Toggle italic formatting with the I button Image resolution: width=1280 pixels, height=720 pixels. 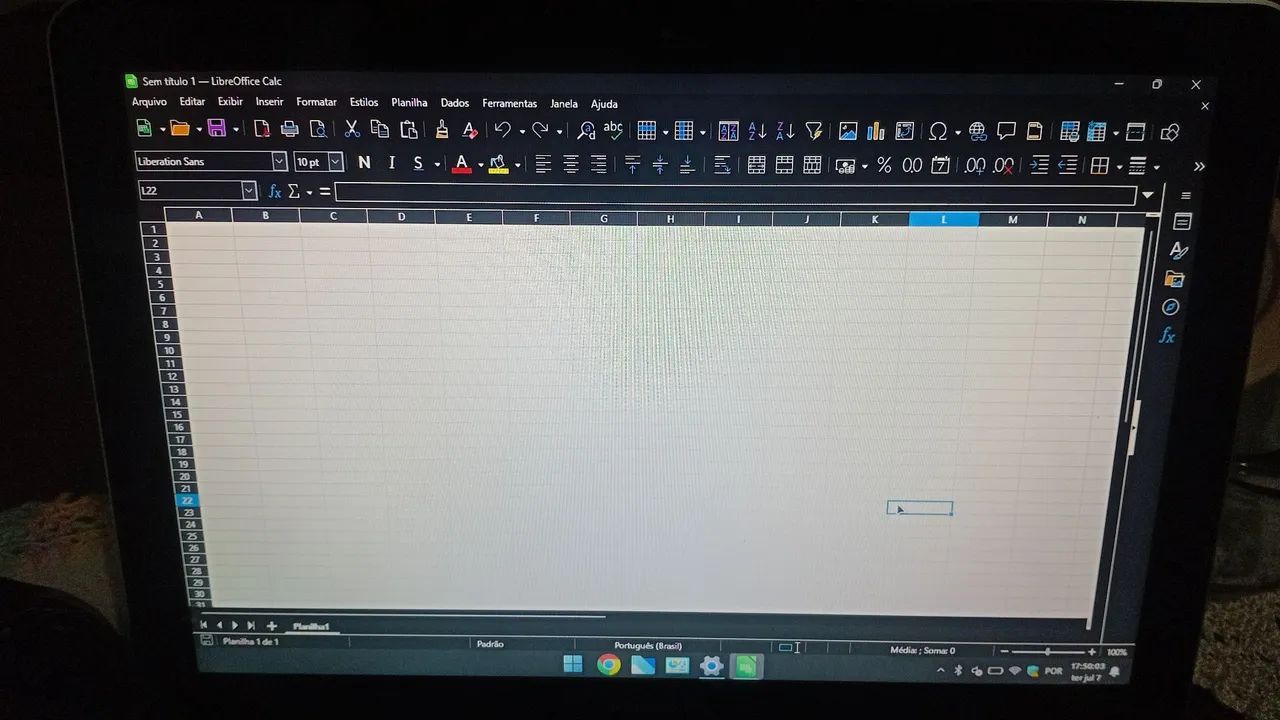pyautogui.click(x=391, y=162)
